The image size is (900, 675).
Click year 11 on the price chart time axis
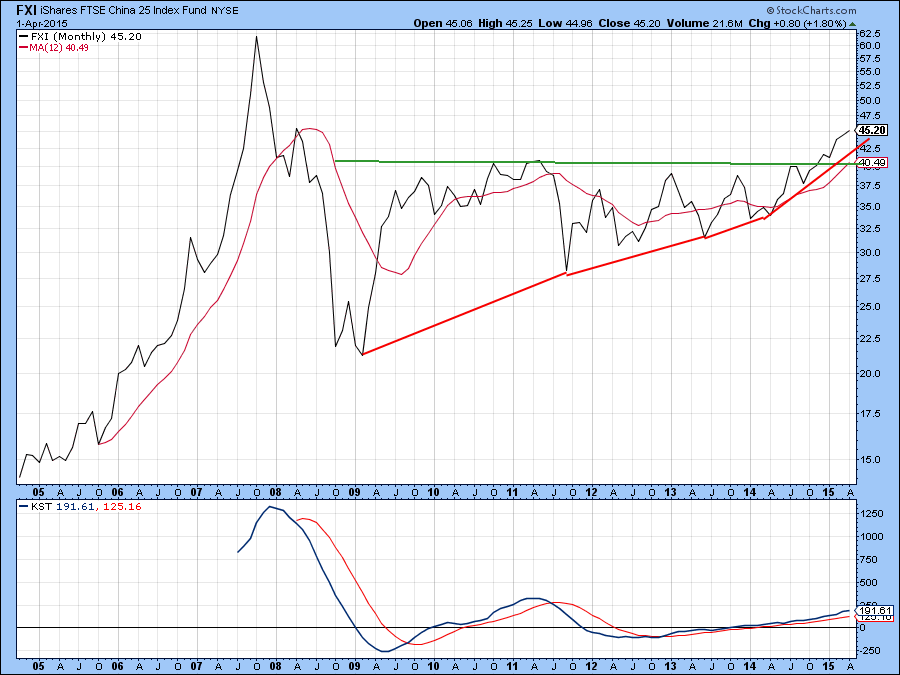(x=512, y=492)
